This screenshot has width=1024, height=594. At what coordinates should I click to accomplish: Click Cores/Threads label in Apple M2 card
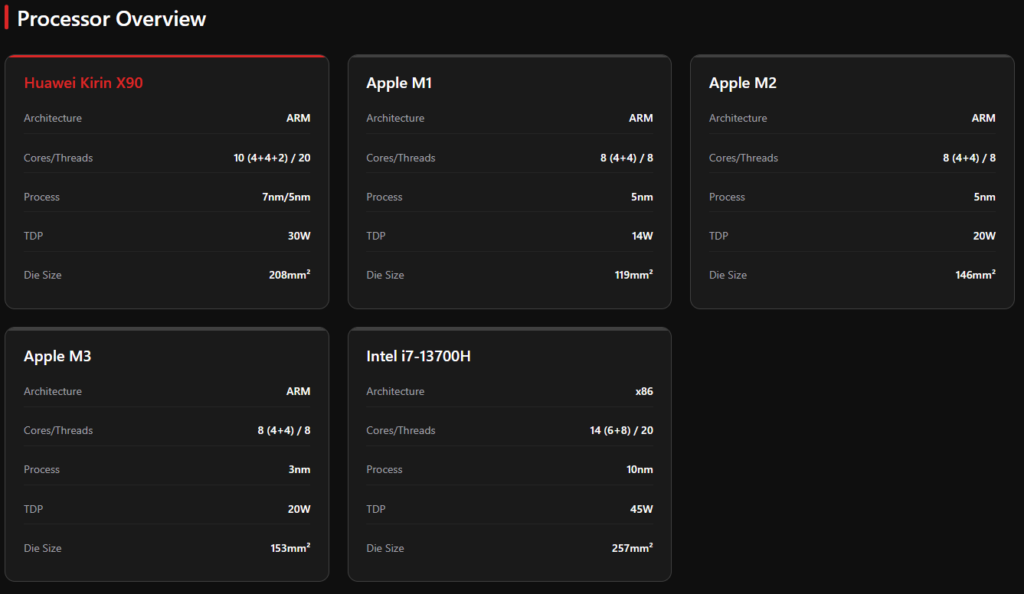click(743, 158)
